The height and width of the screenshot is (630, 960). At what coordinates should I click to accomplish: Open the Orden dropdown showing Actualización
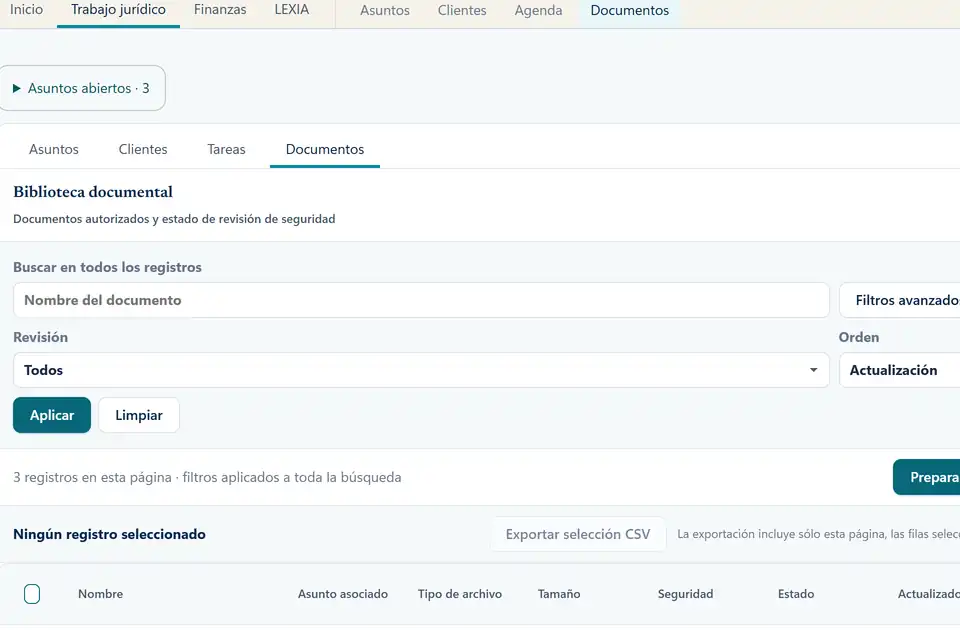(x=899, y=370)
